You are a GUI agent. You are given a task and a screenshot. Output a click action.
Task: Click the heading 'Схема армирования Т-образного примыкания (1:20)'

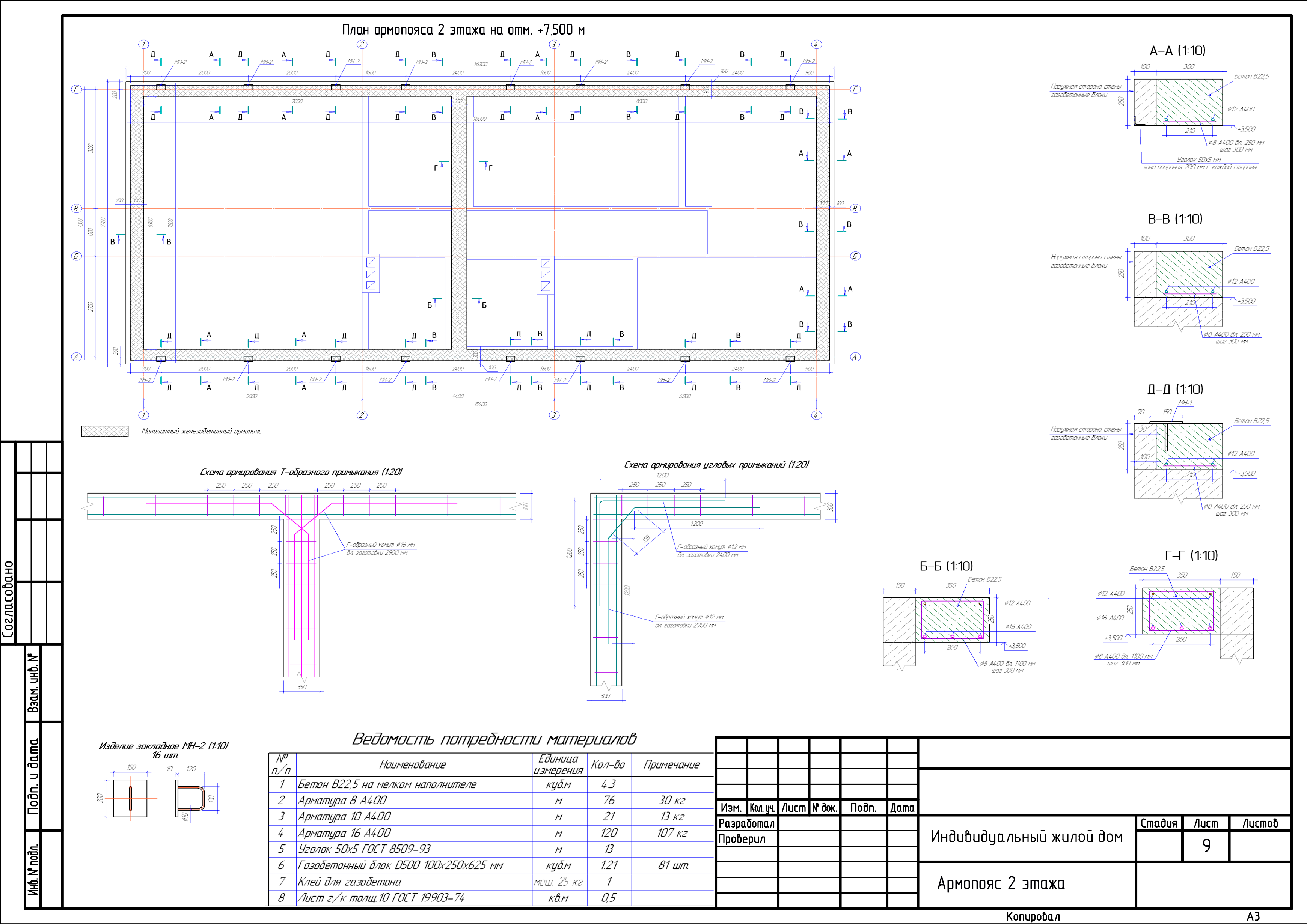[x=301, y=472]
